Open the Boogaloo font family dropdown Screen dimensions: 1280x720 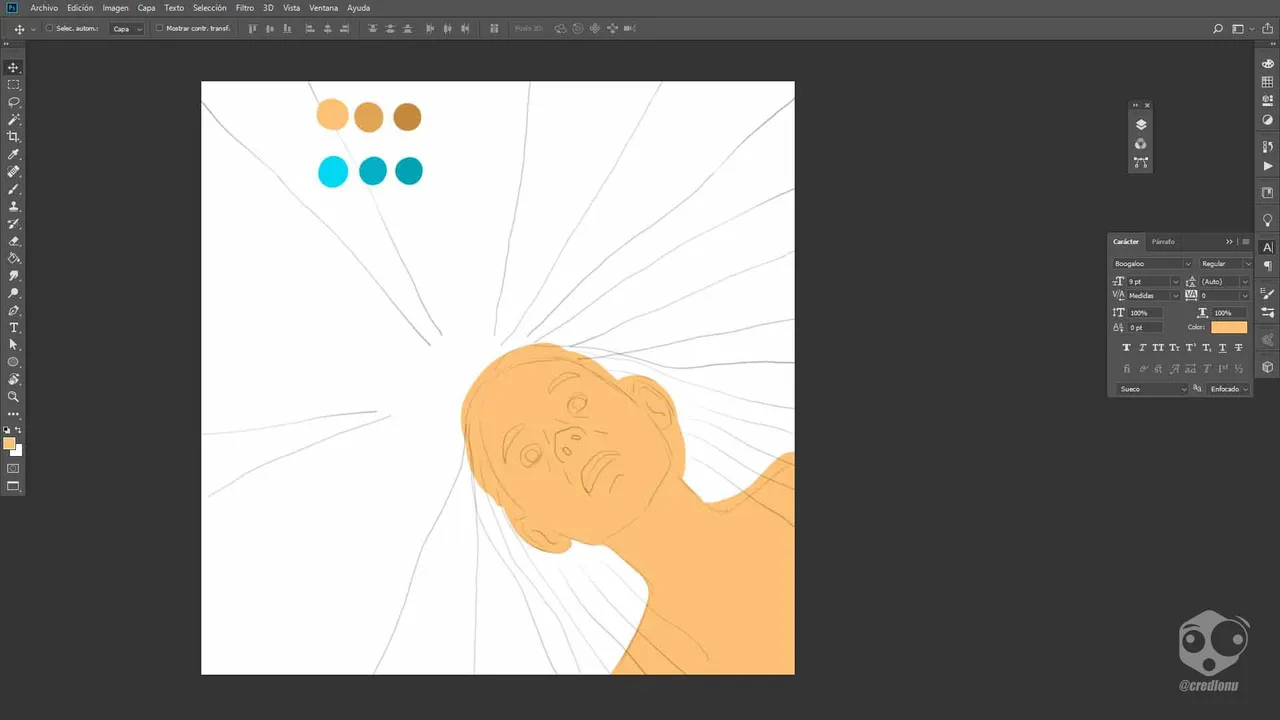pos(1153,264)
